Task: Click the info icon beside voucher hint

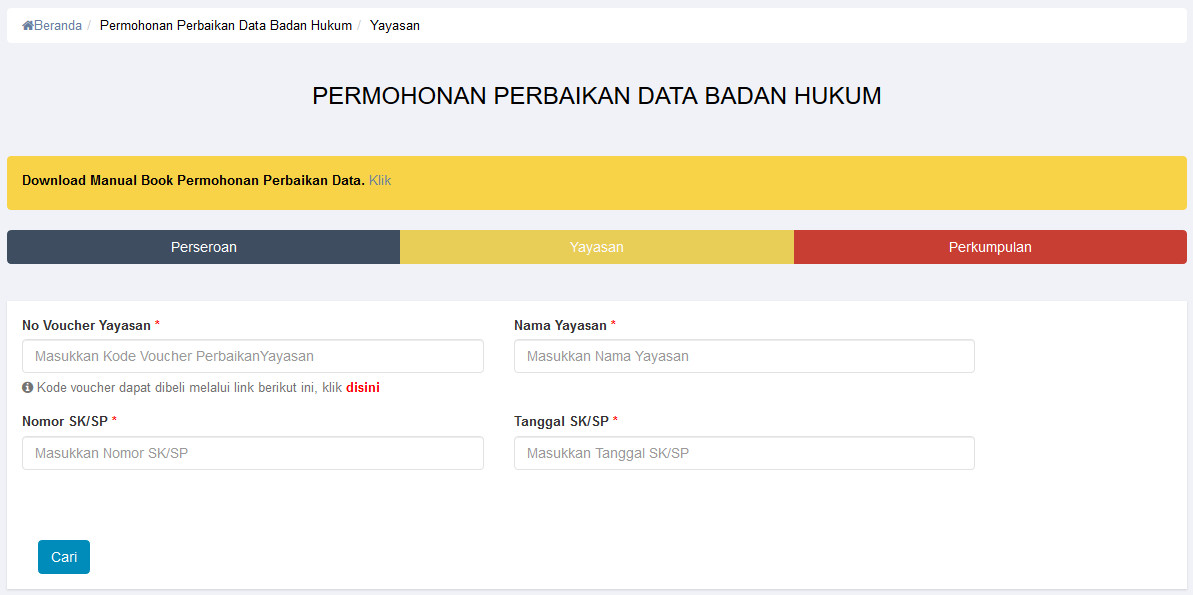Action: coord(28,387)
